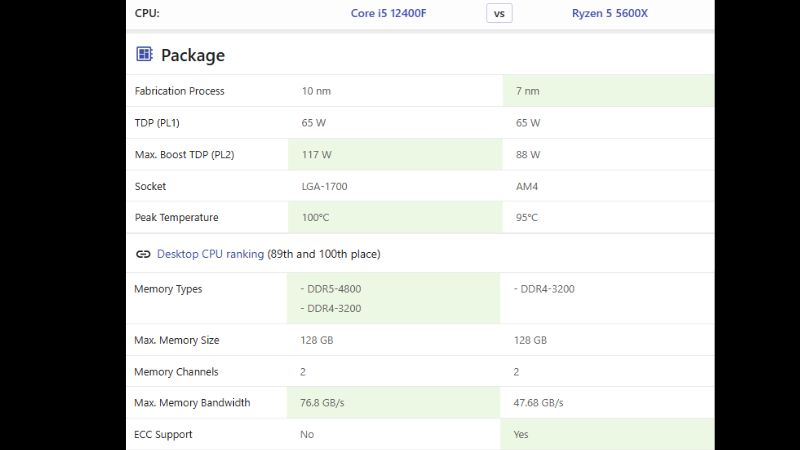The width and height of the screenshot is (800, 450).
Task: Select the 88 W value
Action: click(x=528, y=155)
